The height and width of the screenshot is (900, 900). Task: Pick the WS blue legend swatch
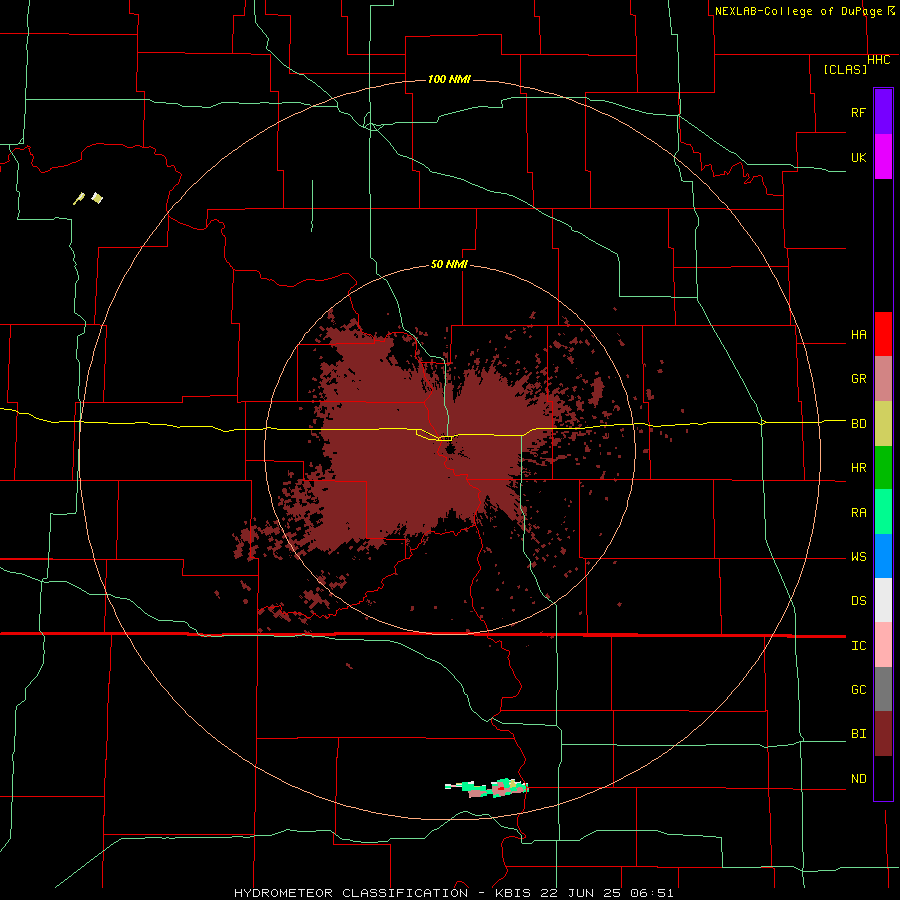[x=883, y=556]
